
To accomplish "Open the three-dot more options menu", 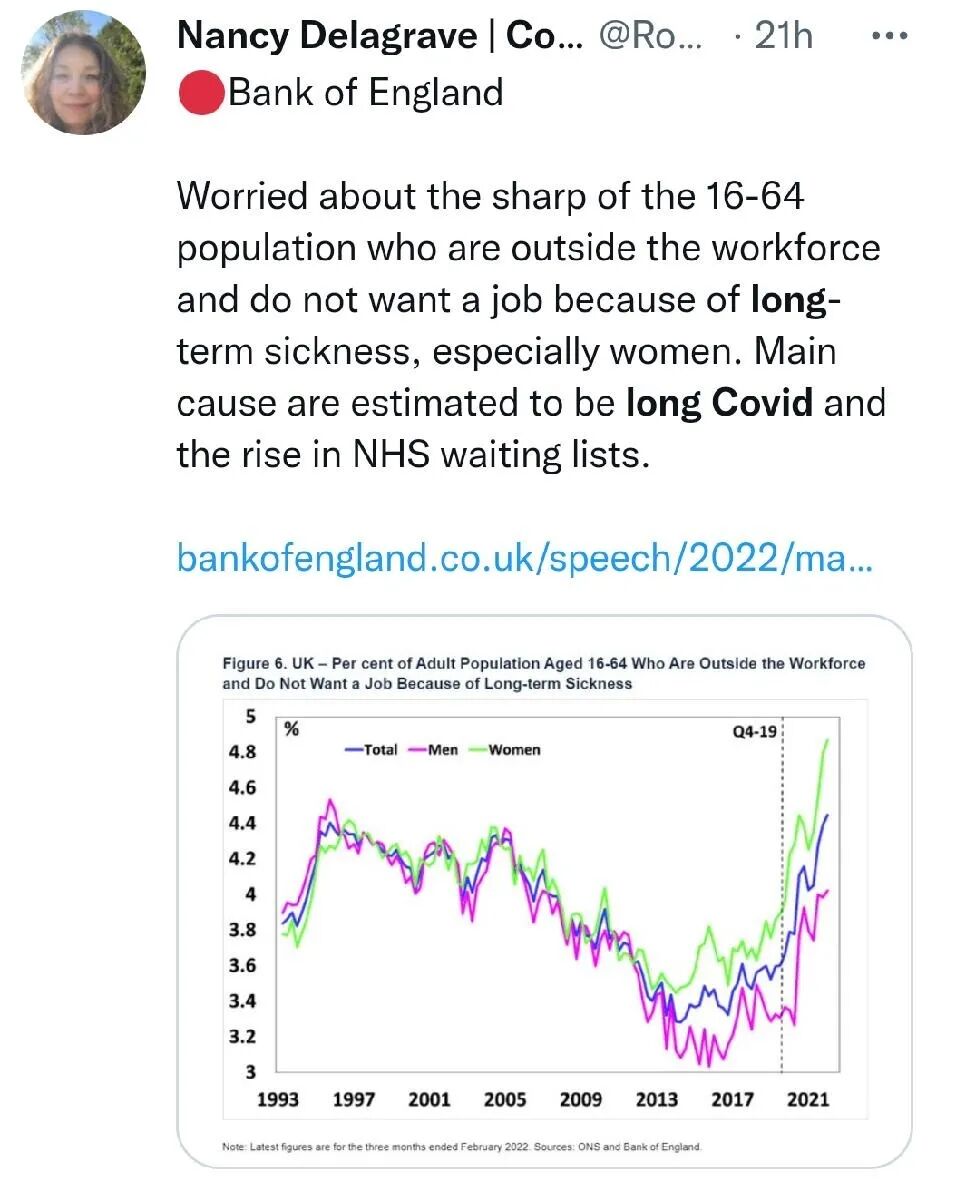I will click(890, 36).
